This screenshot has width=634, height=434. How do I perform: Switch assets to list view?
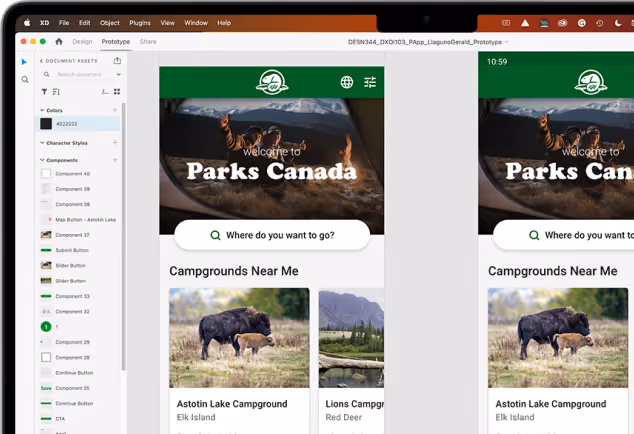[105, 92]
